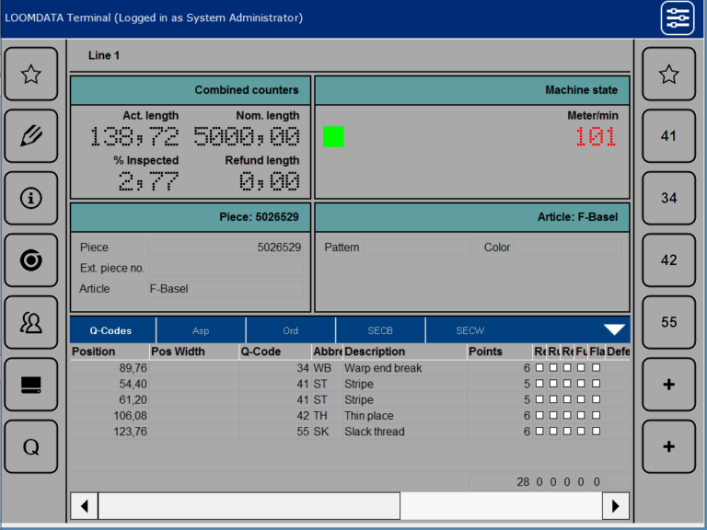Click the star icon in right sidebar
The image size is (707, 530).
pyautogui.click(x=669, y=74)
